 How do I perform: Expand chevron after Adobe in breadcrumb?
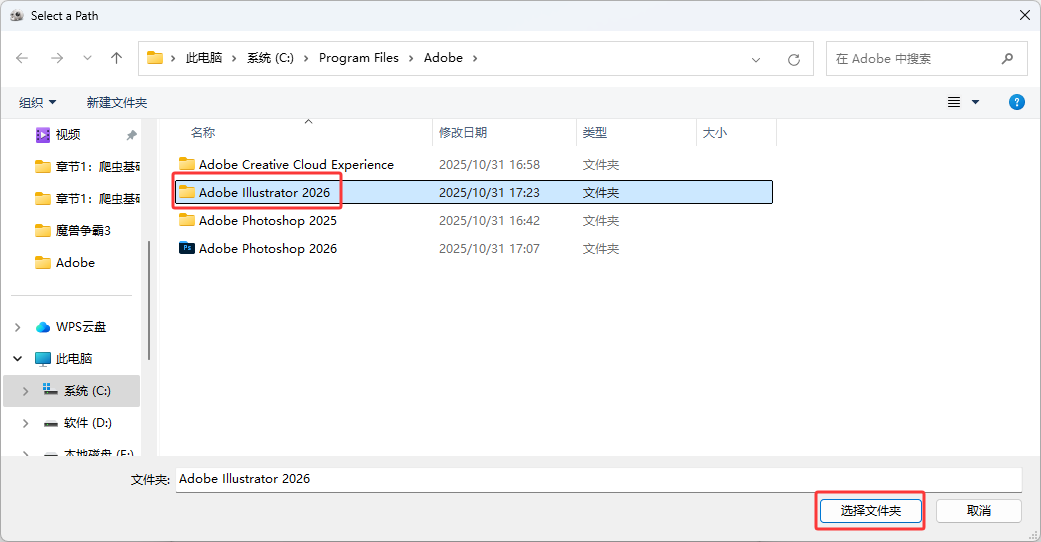(475, 58)
